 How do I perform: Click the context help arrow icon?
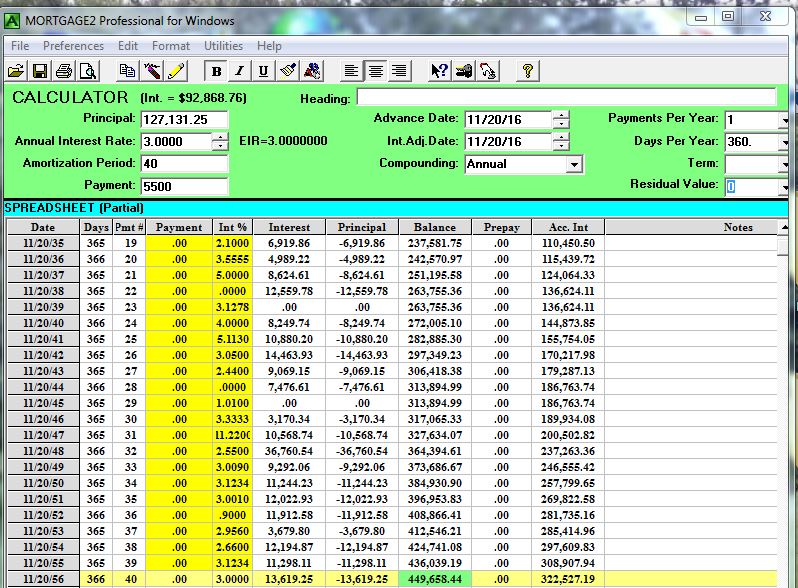point(439,71)
